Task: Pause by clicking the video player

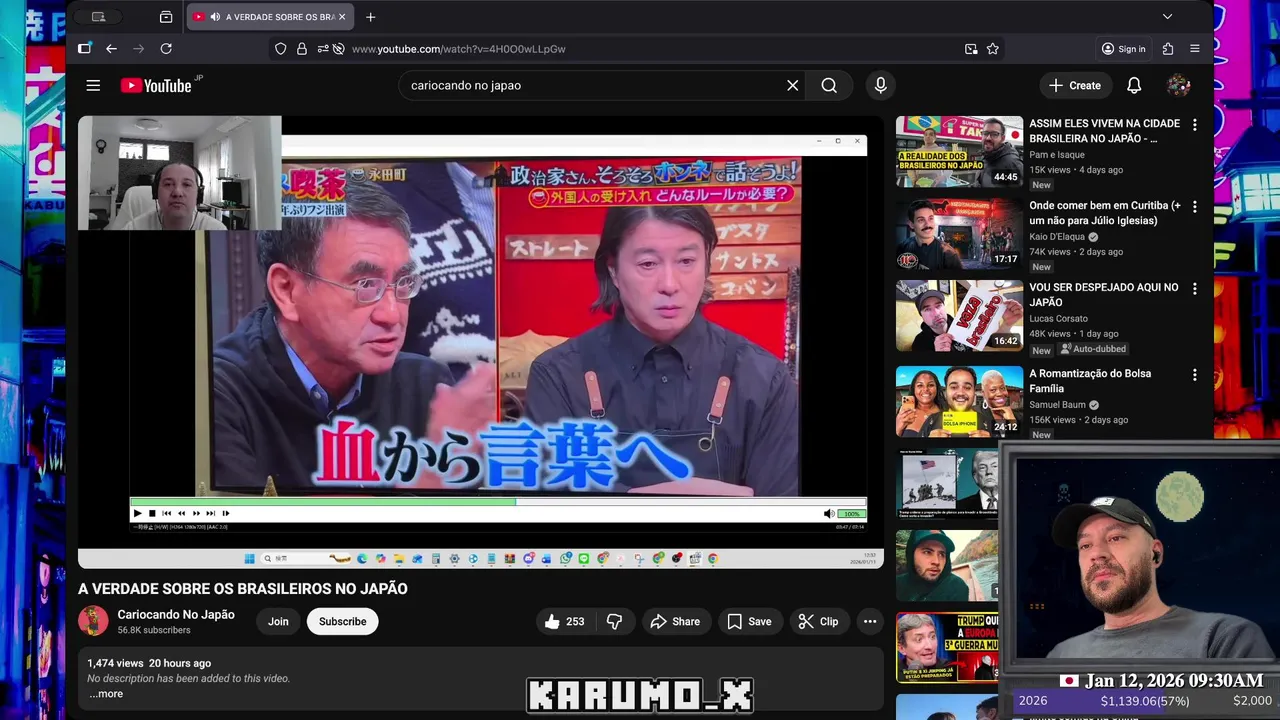Action: (480, 340)
